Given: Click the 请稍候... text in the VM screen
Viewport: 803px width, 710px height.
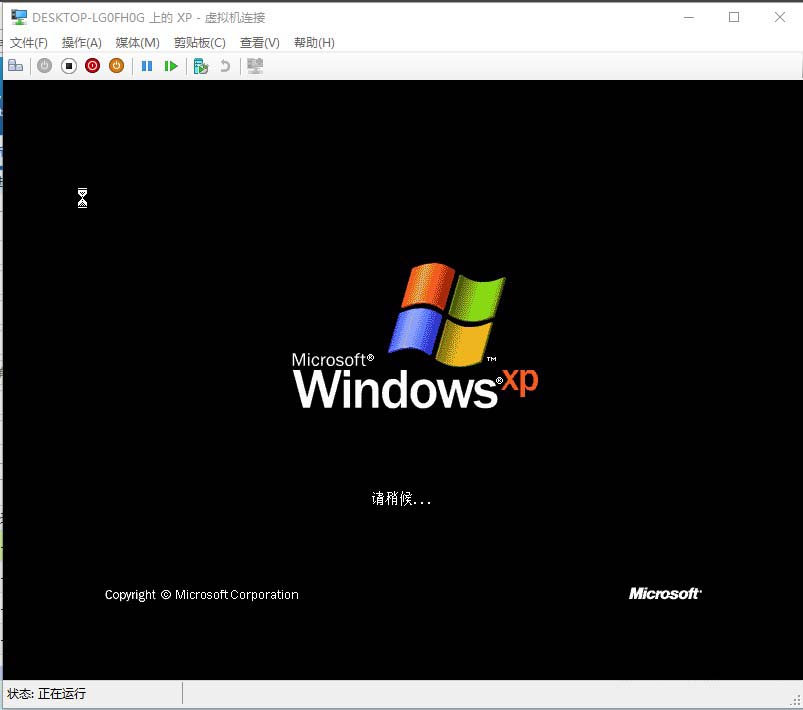Looking at the screenshot, I should pos(401,498).
